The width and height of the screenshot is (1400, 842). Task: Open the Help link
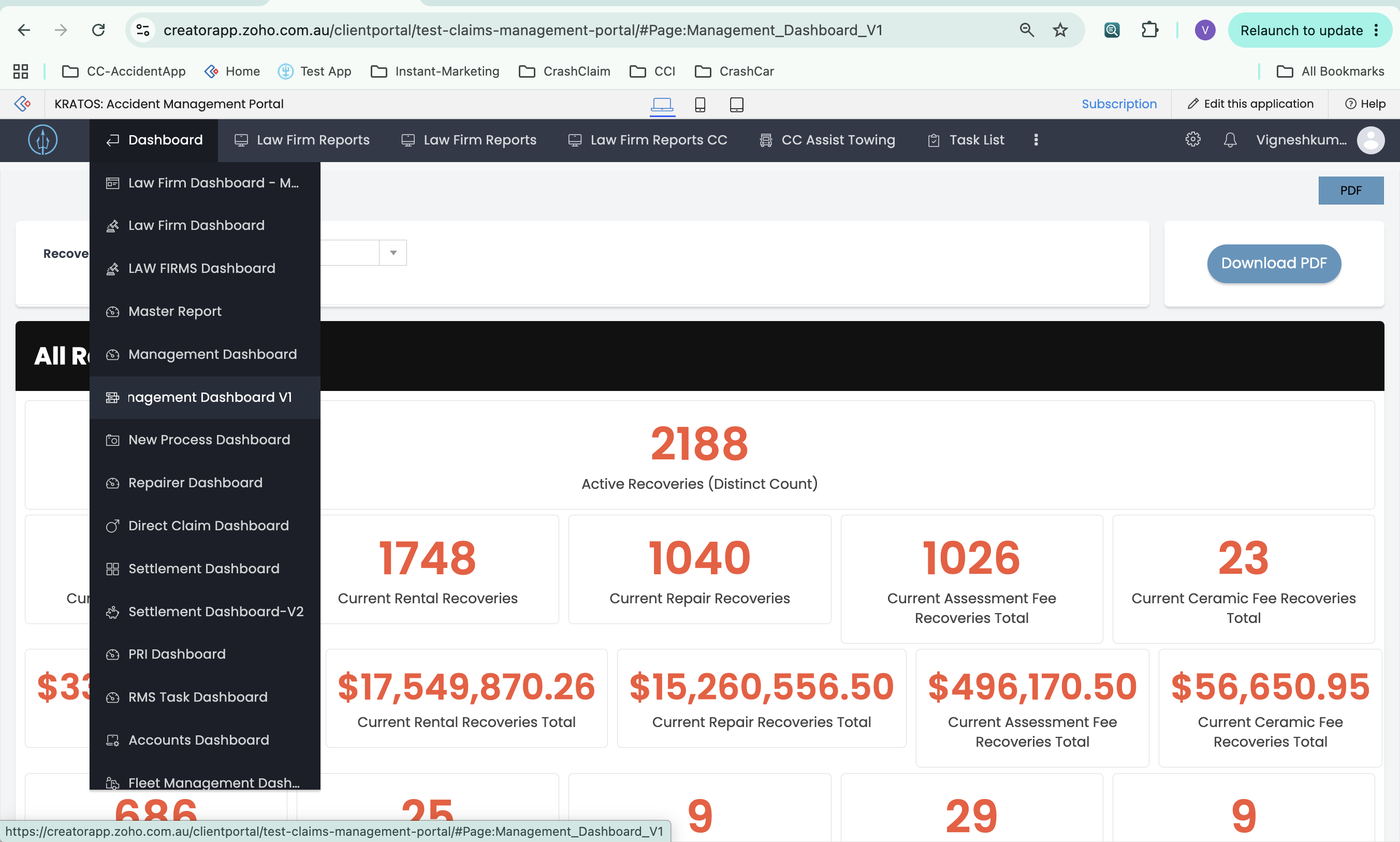click(x=1365, y=104)
